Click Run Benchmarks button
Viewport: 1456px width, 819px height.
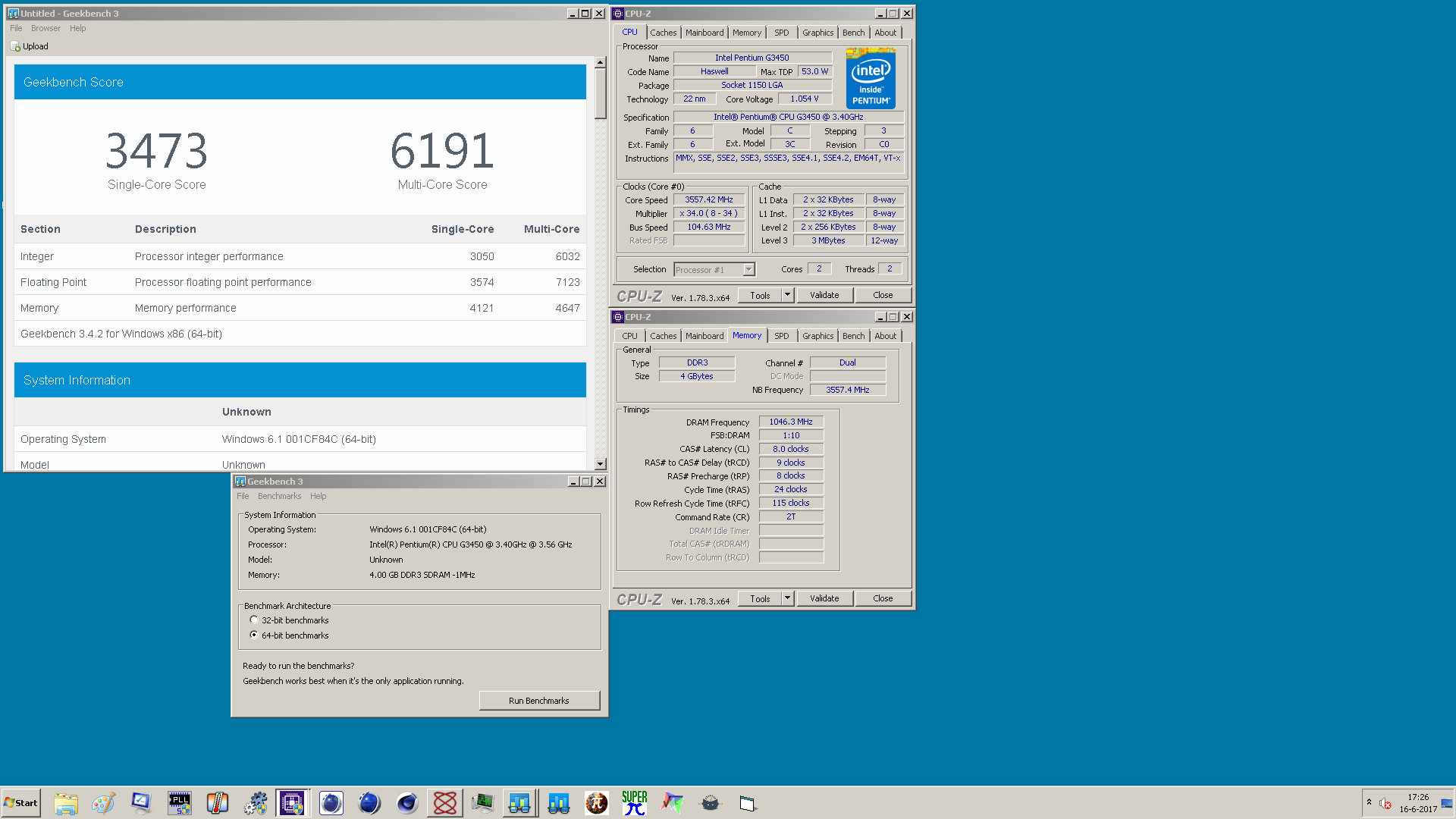click(539, 701)
